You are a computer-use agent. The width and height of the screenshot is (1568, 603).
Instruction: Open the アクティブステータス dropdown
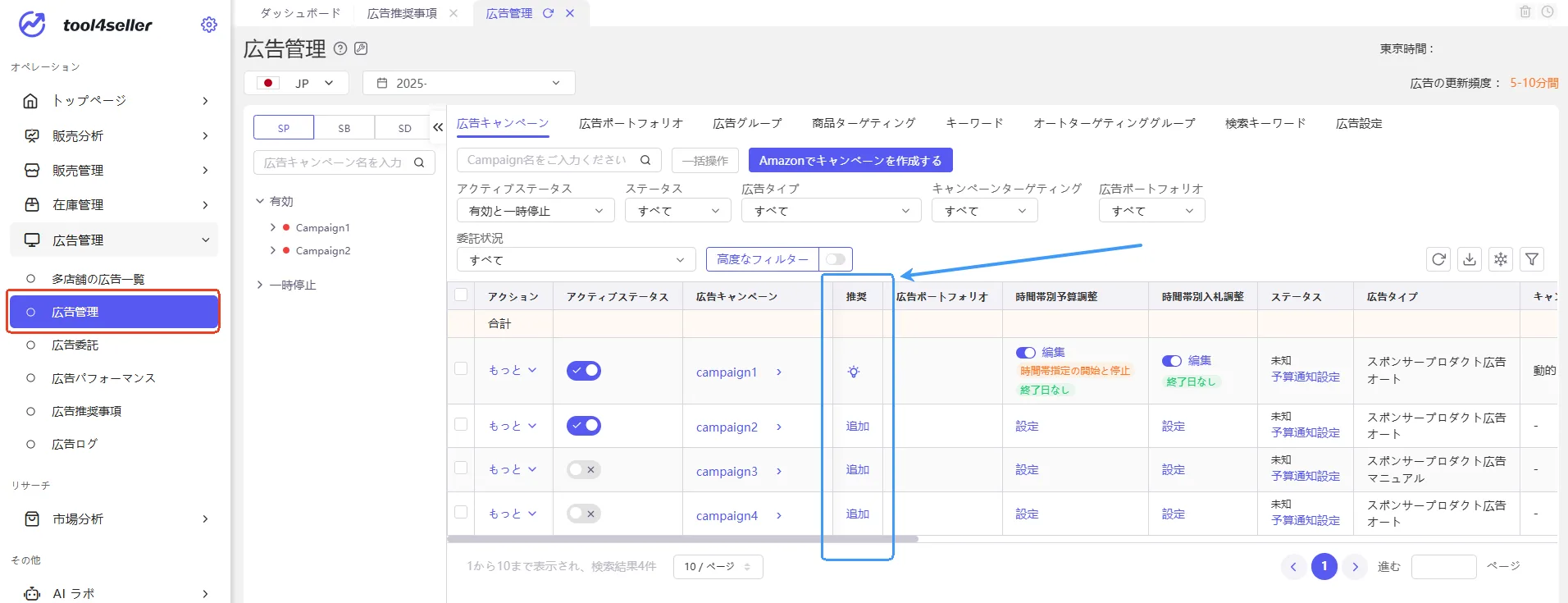[x=536, y=211]
